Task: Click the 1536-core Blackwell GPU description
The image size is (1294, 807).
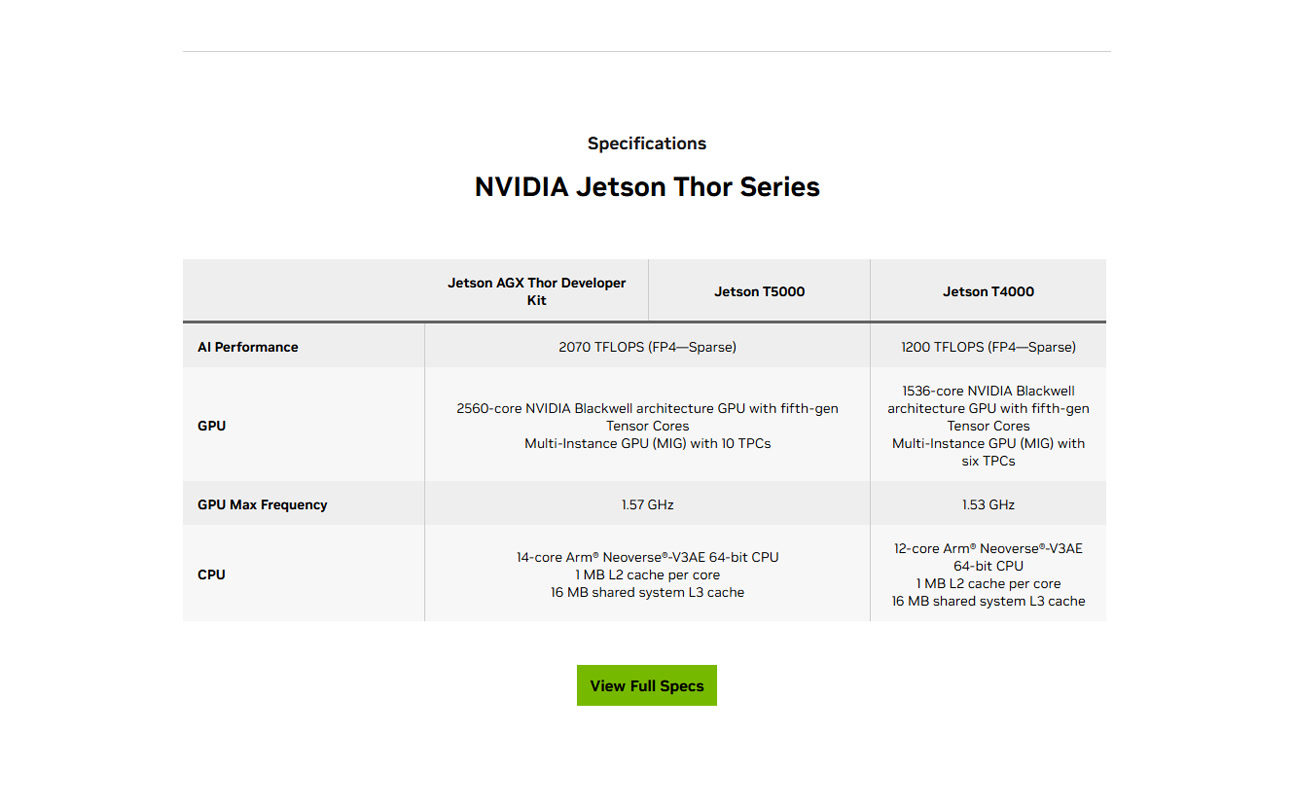Action: coord(988,426)
